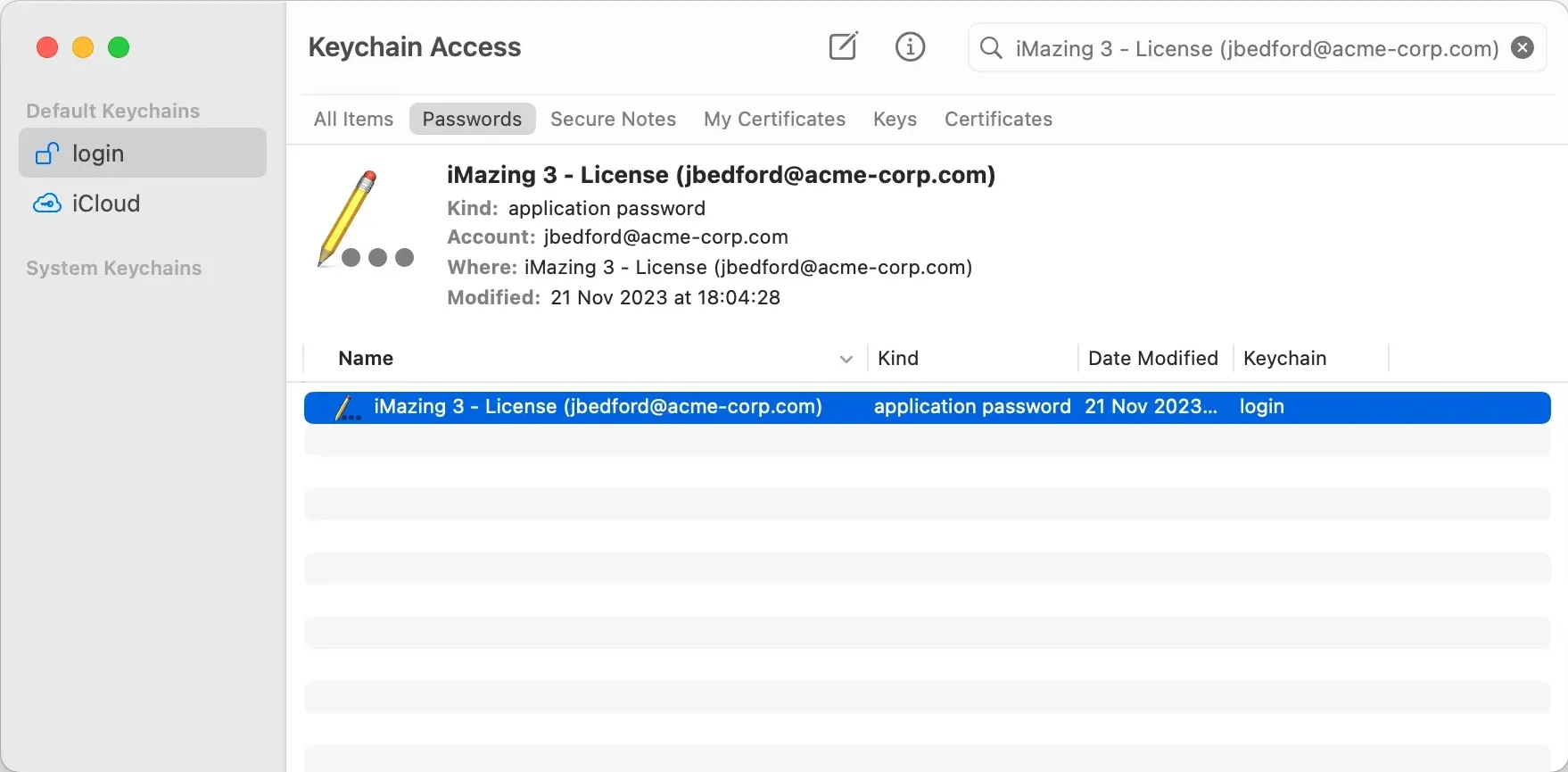1568x772 pixels.
Task: Click the unlocked padlock icon beside login
Action: 47,154
